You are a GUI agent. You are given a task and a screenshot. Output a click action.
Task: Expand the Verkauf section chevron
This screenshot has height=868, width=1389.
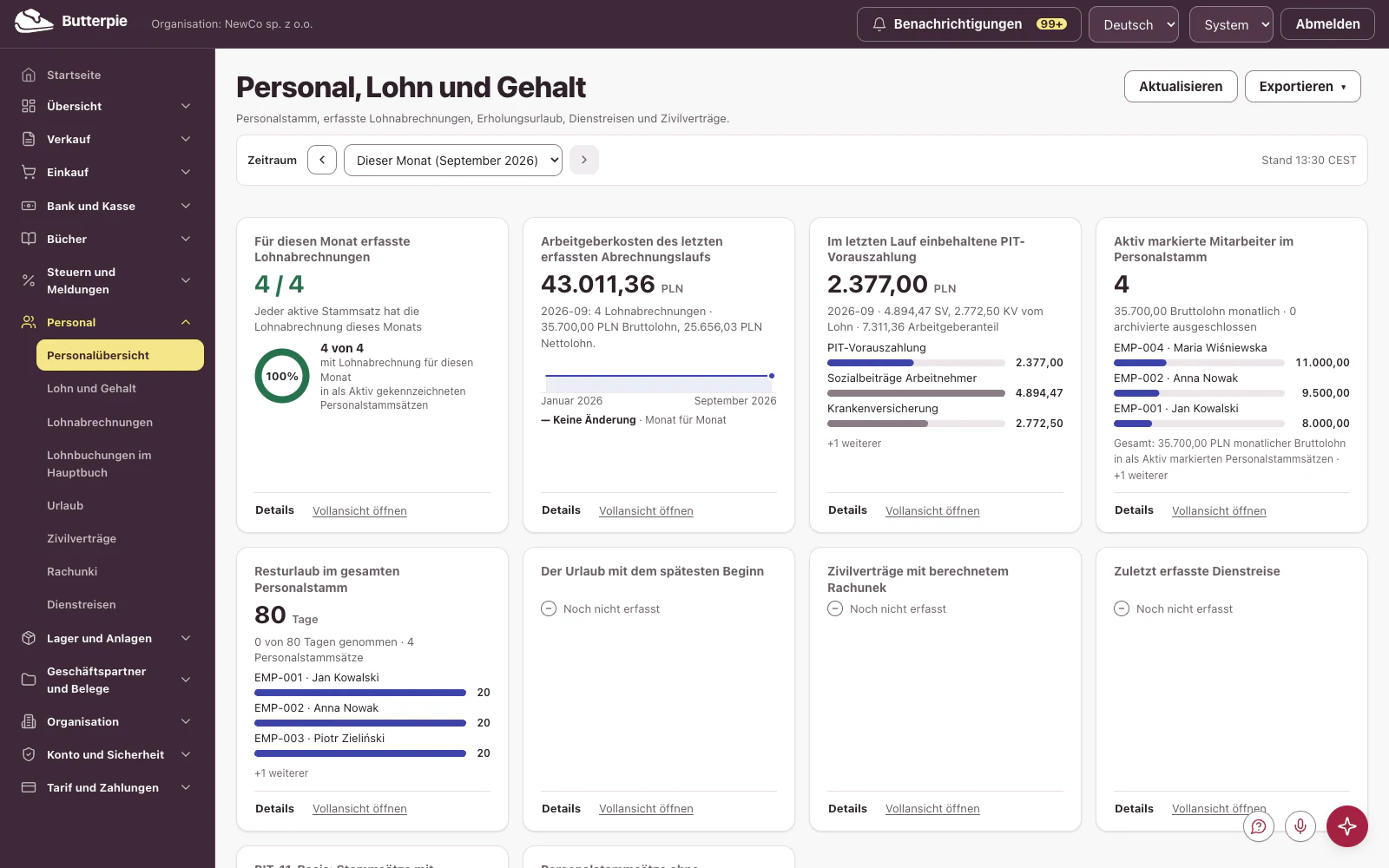pos(186,139)
